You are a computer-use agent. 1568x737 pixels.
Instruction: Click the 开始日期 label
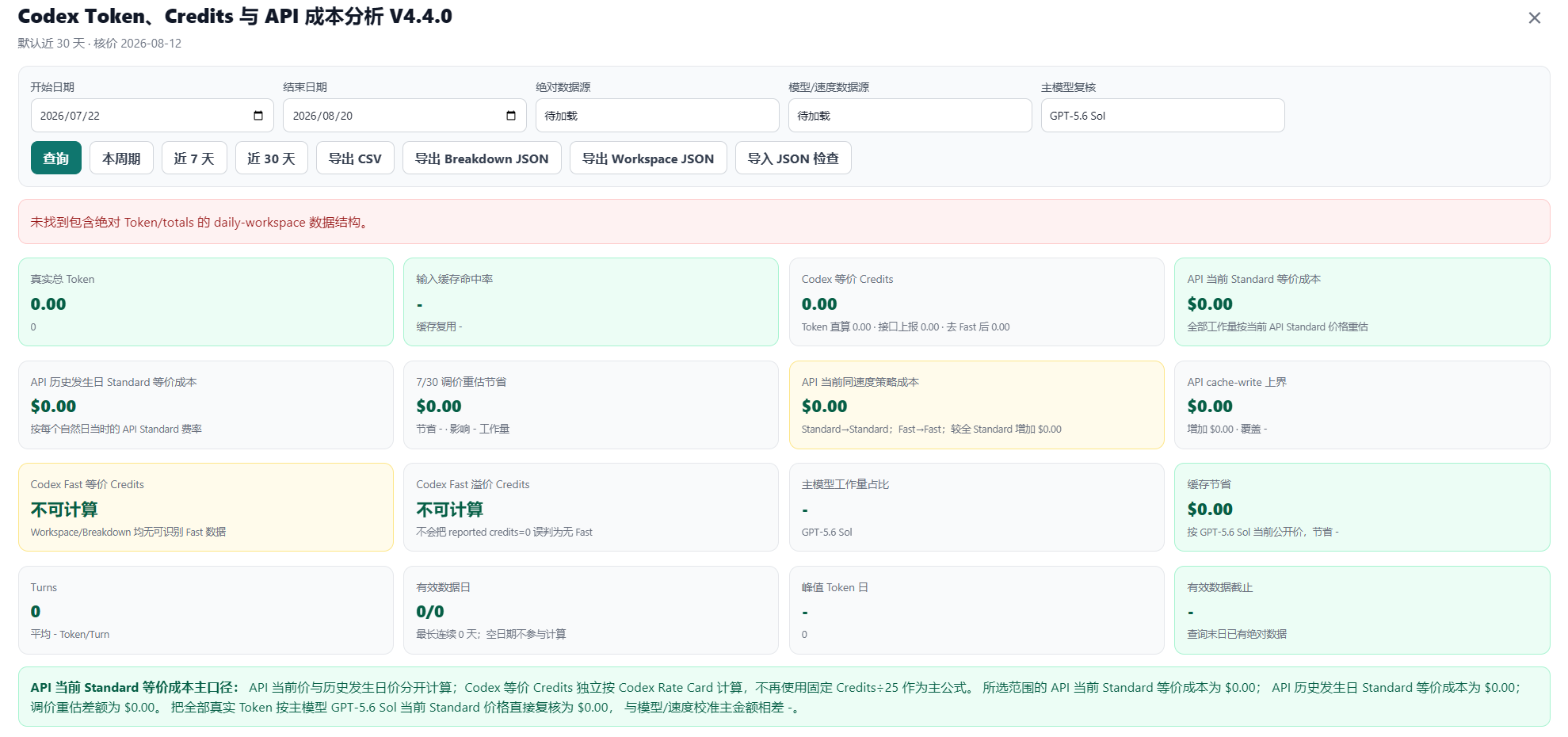click(x=52, y=87)
